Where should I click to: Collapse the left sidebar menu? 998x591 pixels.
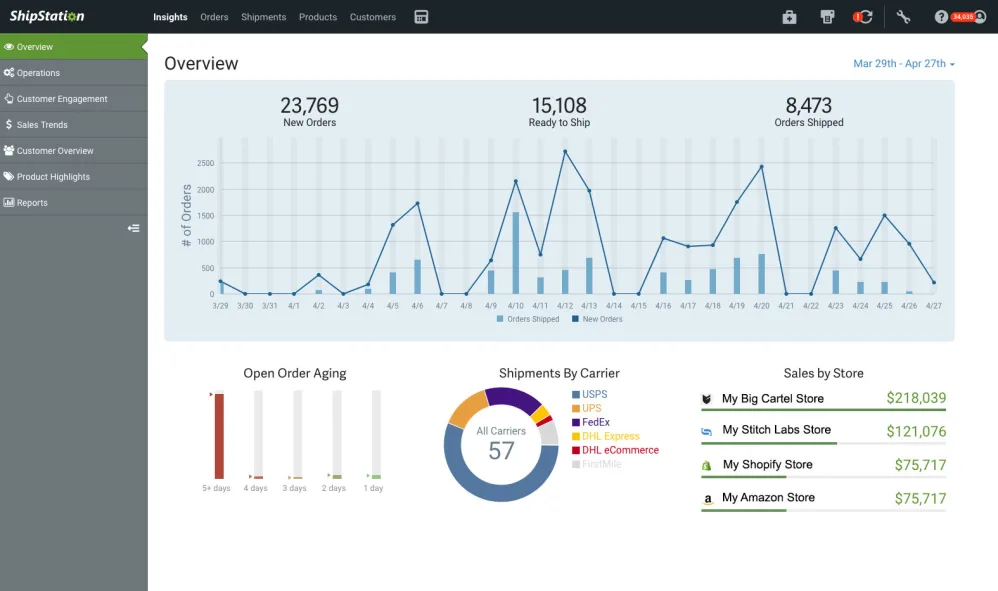[x=133, y=228]
